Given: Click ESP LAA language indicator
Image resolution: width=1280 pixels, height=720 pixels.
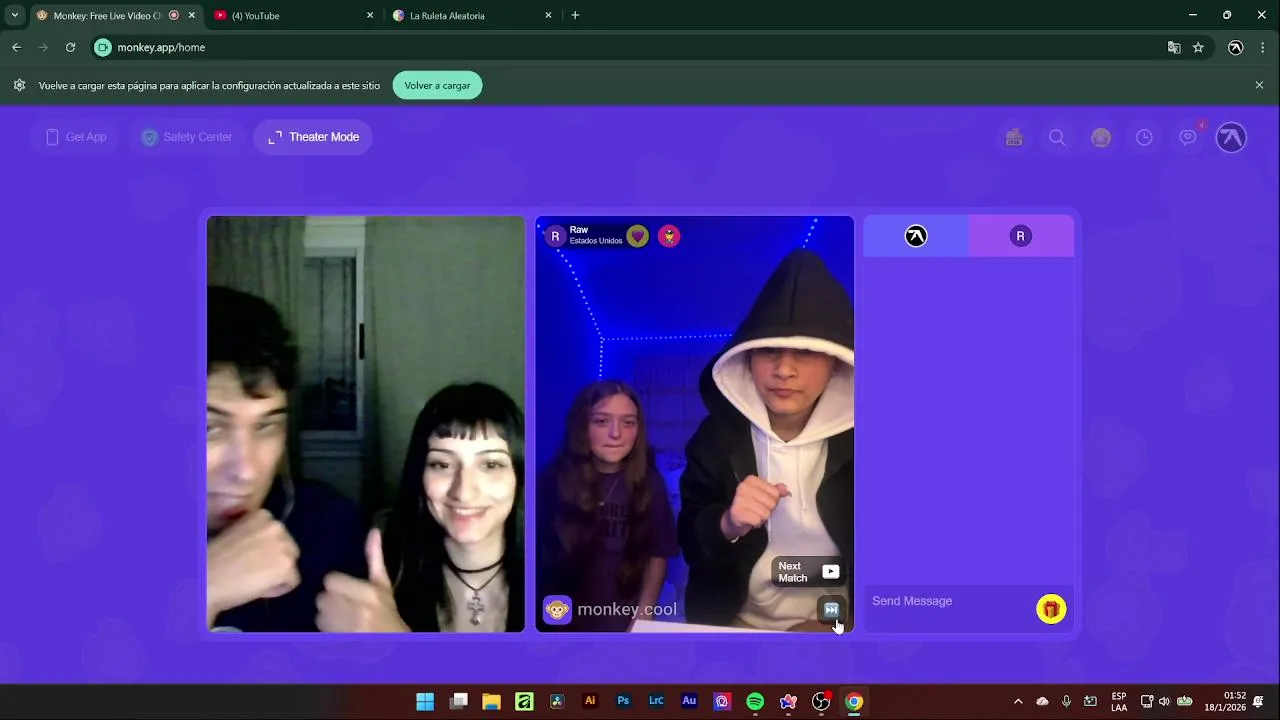Looking at the screenshot, I should (1119, 701).
